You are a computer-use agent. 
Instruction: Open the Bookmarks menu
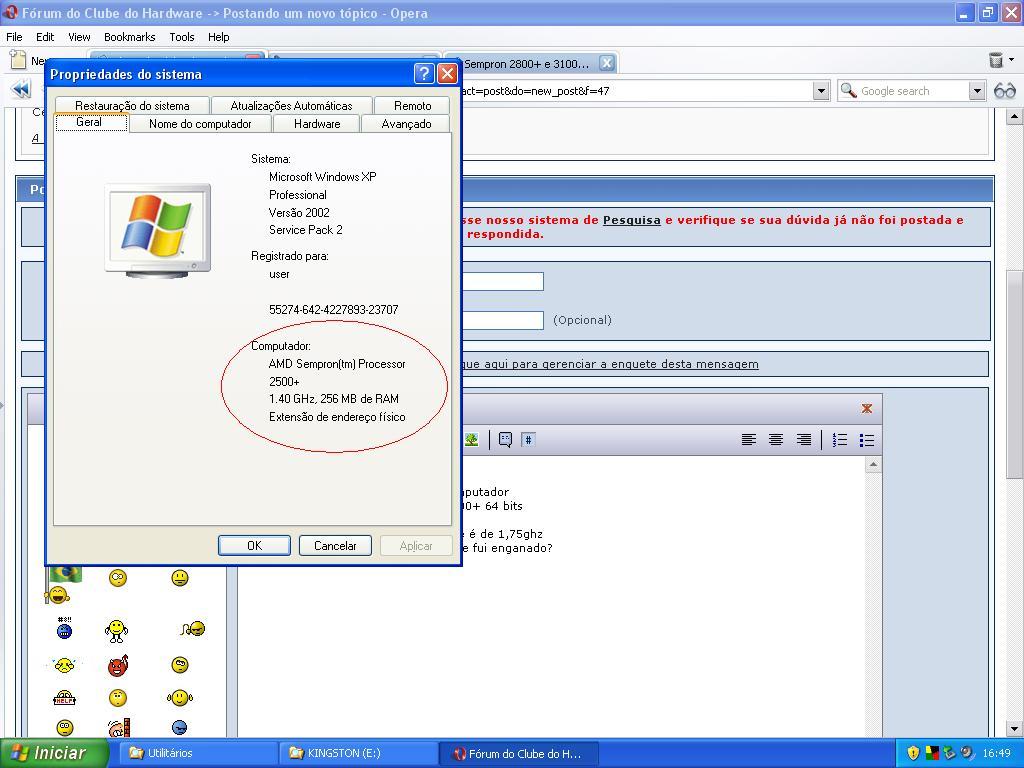[129, 37]
